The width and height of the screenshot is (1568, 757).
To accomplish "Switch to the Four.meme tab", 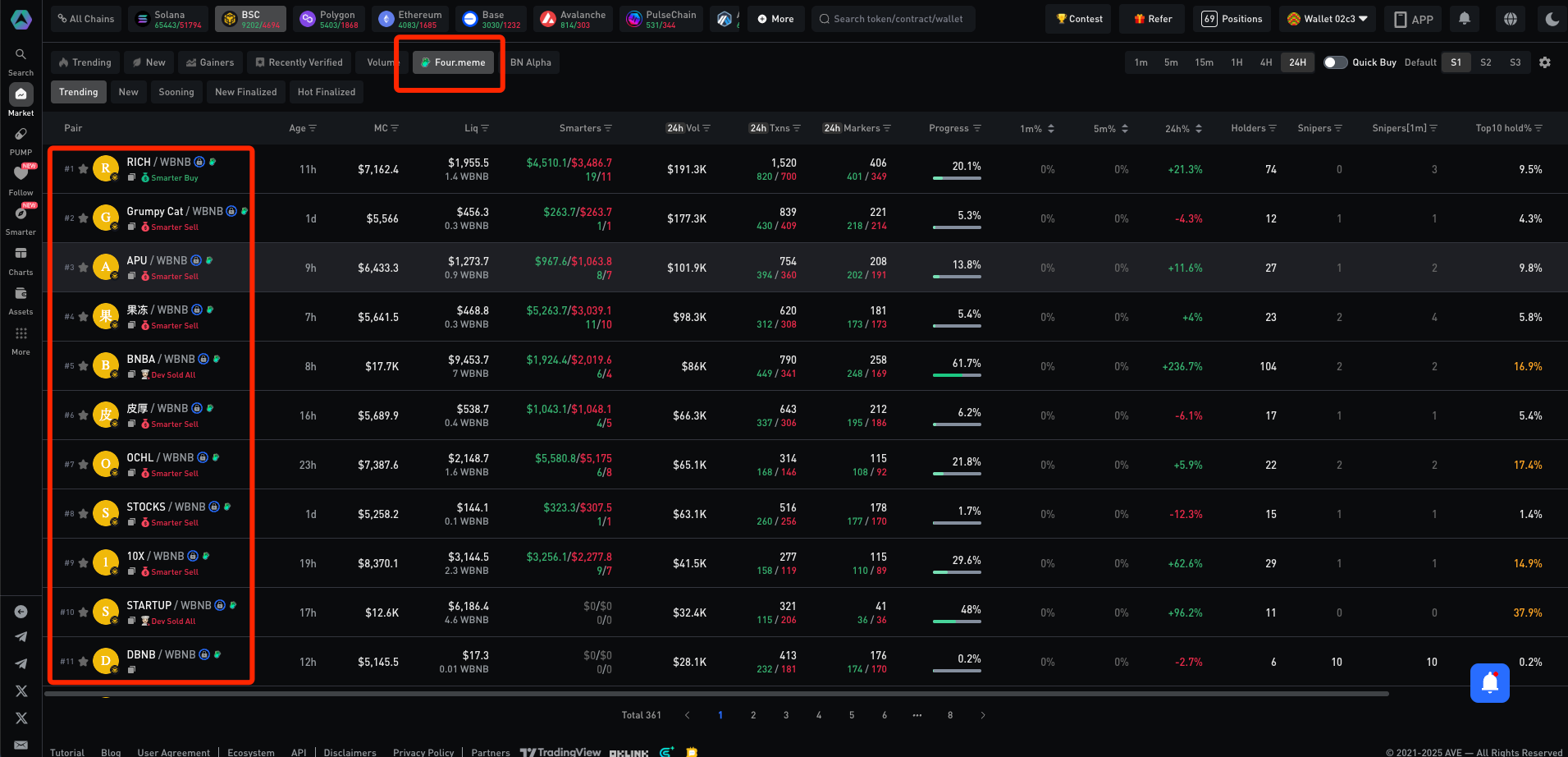I will 453,62.
